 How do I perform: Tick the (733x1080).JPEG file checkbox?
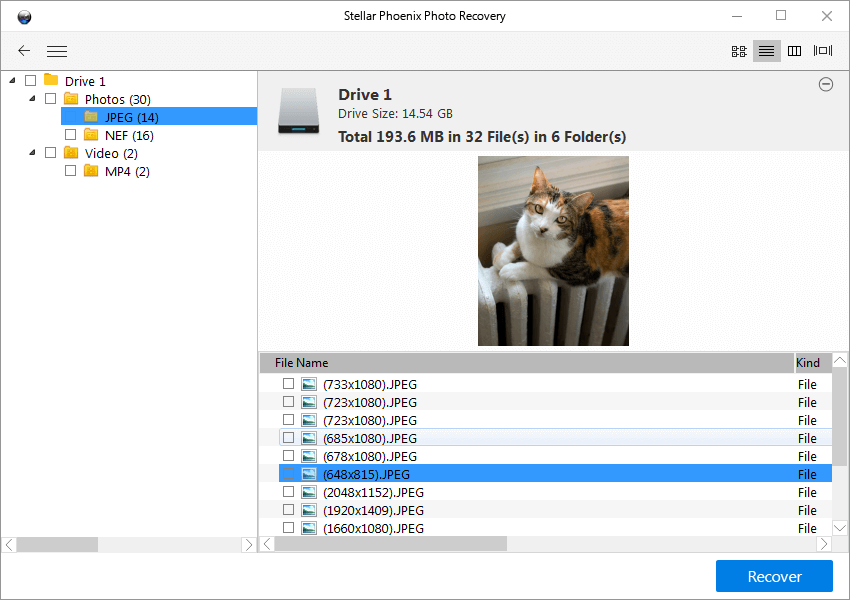(288, 384)
